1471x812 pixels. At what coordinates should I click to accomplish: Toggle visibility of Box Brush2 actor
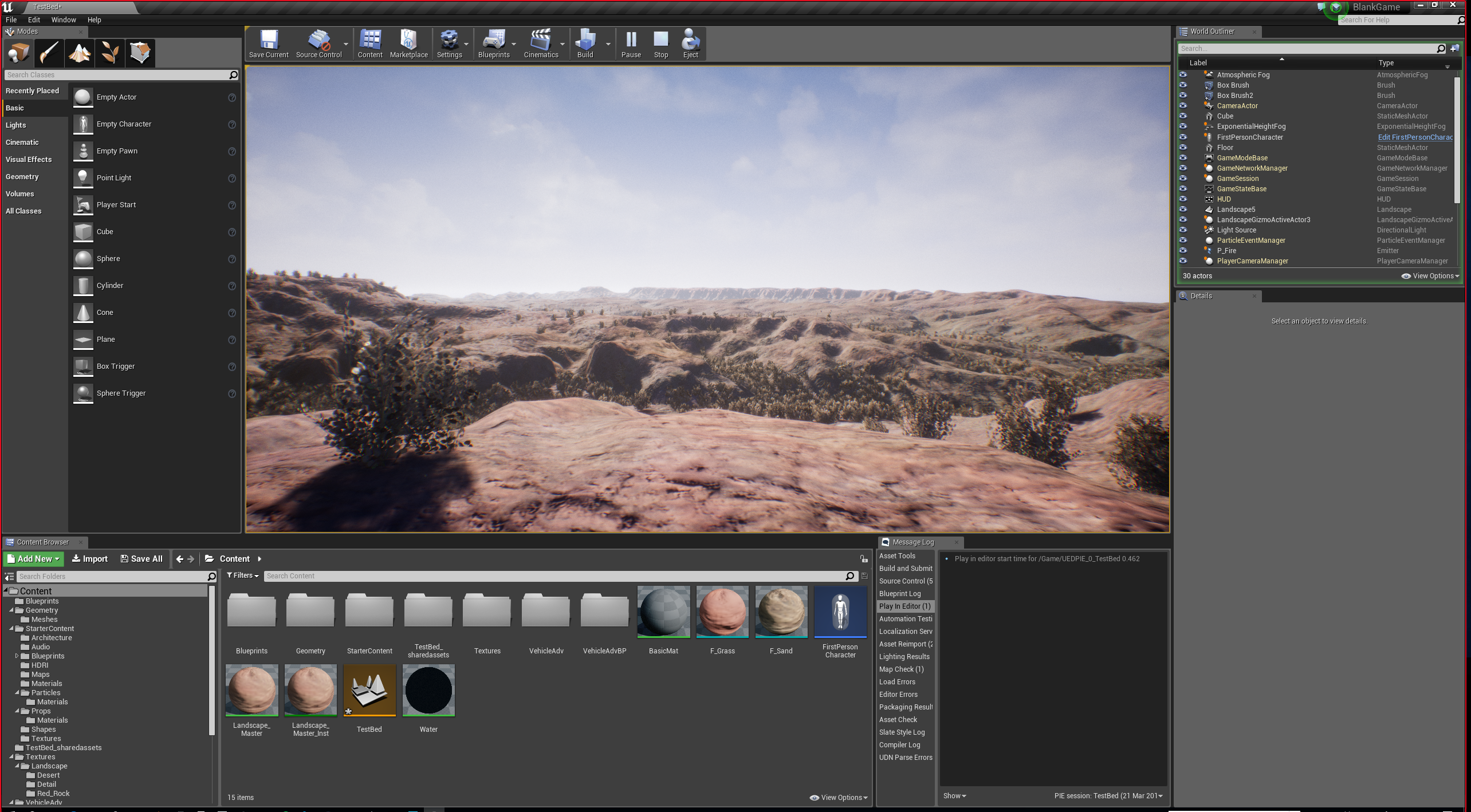1183,96
